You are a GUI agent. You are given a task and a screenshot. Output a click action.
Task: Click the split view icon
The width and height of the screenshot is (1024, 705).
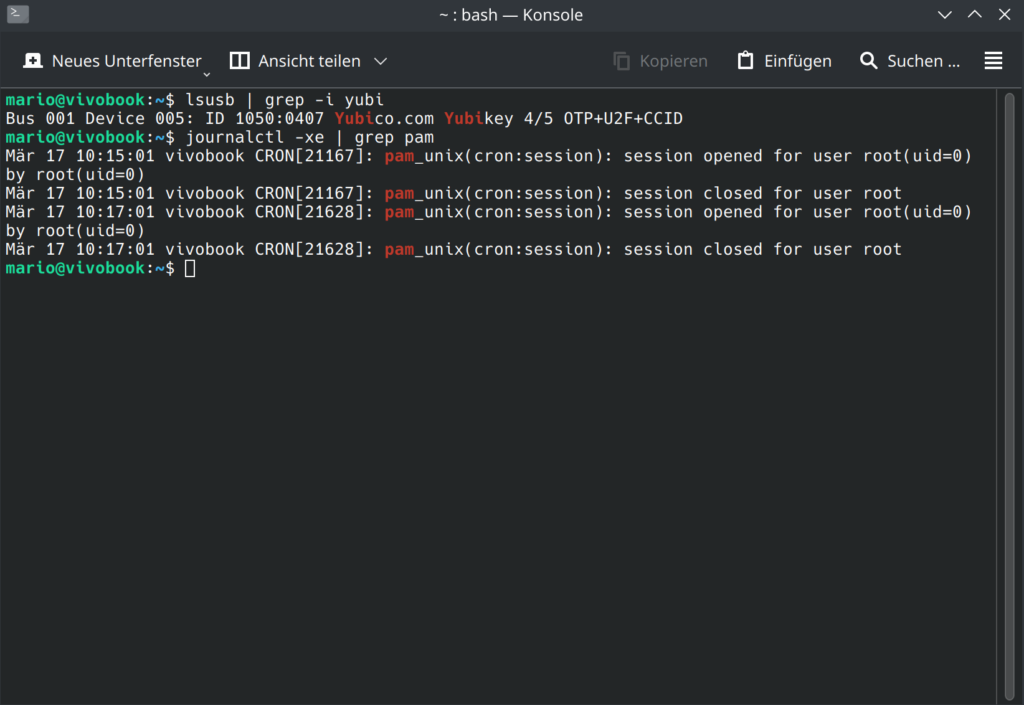[x=240, y=61]
